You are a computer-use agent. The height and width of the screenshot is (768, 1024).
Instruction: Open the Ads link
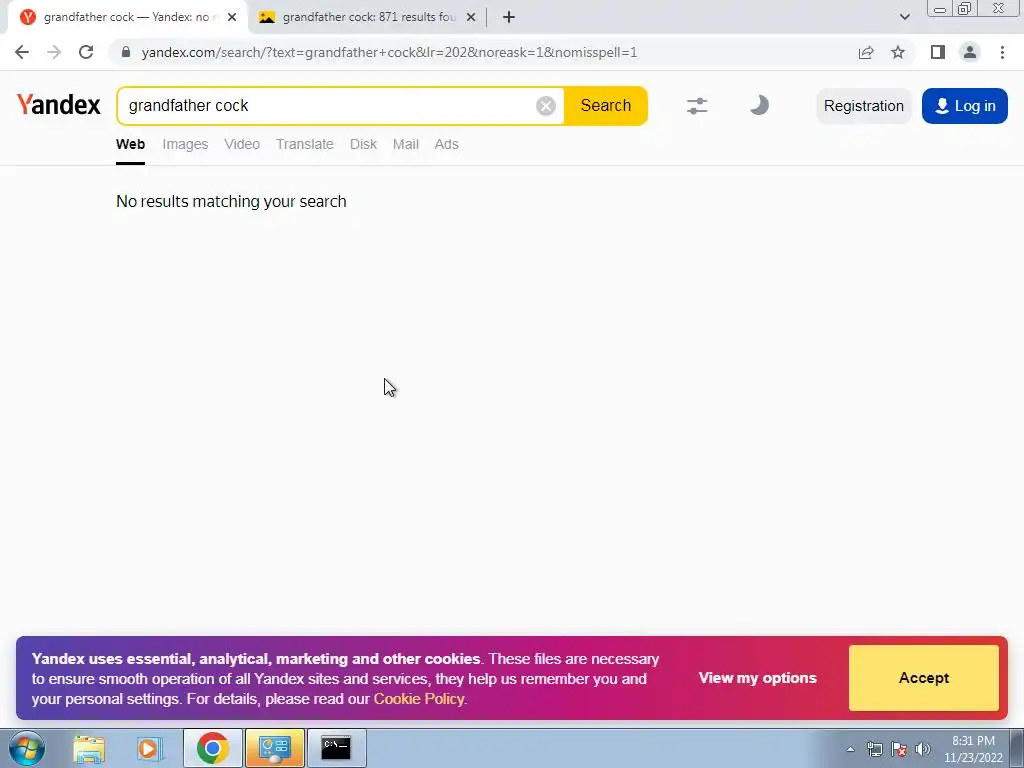pos(447,144)
